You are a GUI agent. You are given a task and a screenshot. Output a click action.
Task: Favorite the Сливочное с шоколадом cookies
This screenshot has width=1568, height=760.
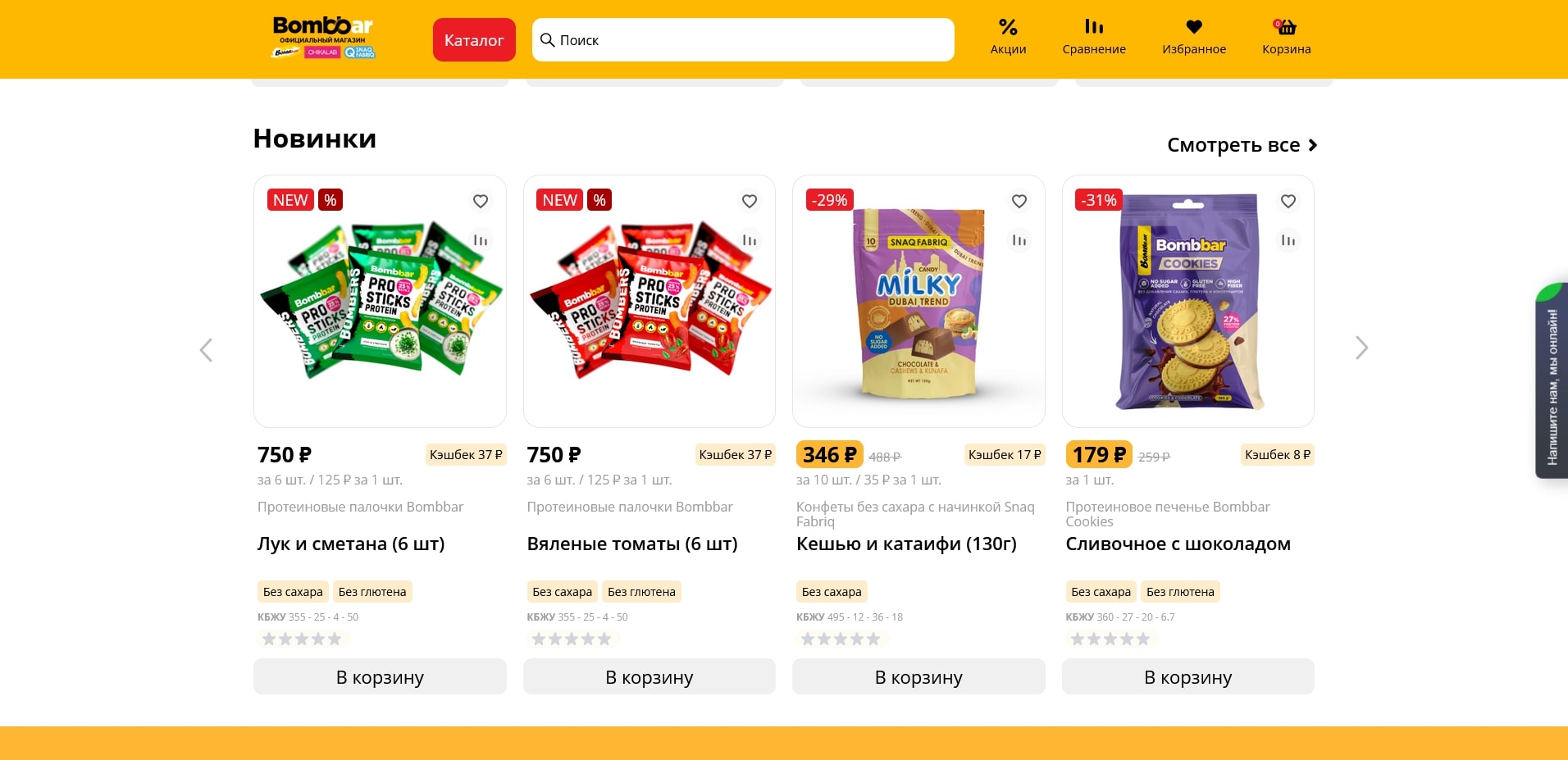tap(1288, 201)
